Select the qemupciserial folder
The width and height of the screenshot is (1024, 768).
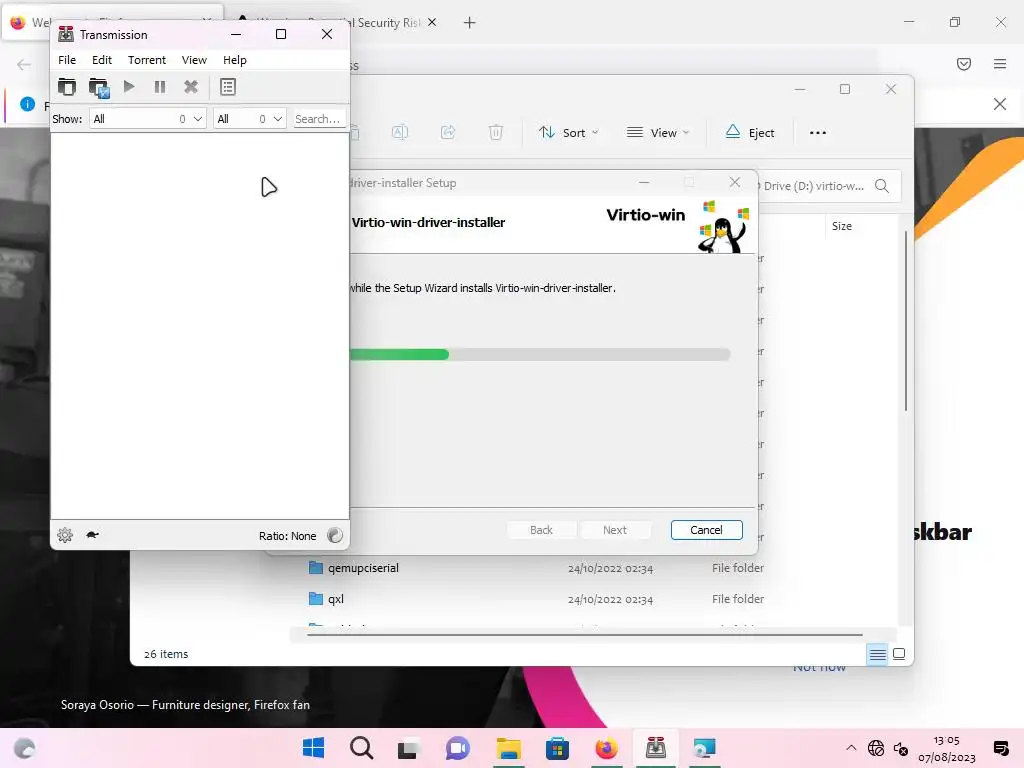[x=363, y=568]
